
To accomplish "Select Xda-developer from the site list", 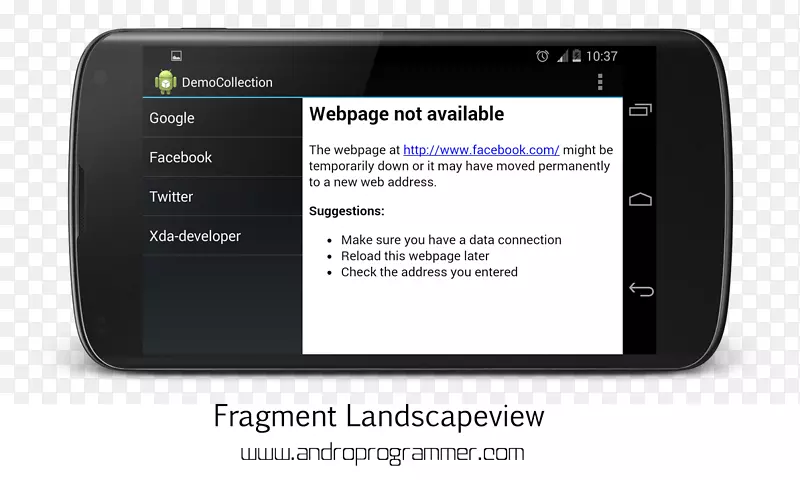I will click(222, 236).
